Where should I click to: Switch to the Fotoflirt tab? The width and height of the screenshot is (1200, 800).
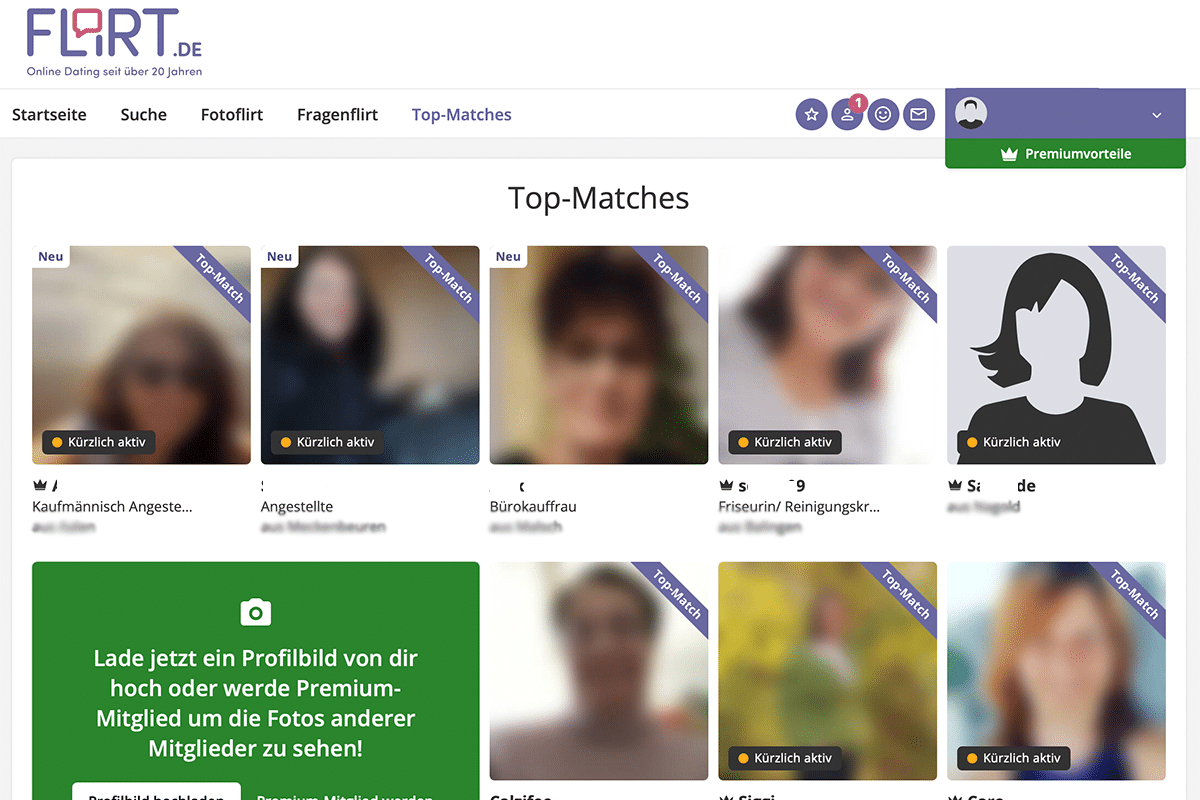[232, 115]
